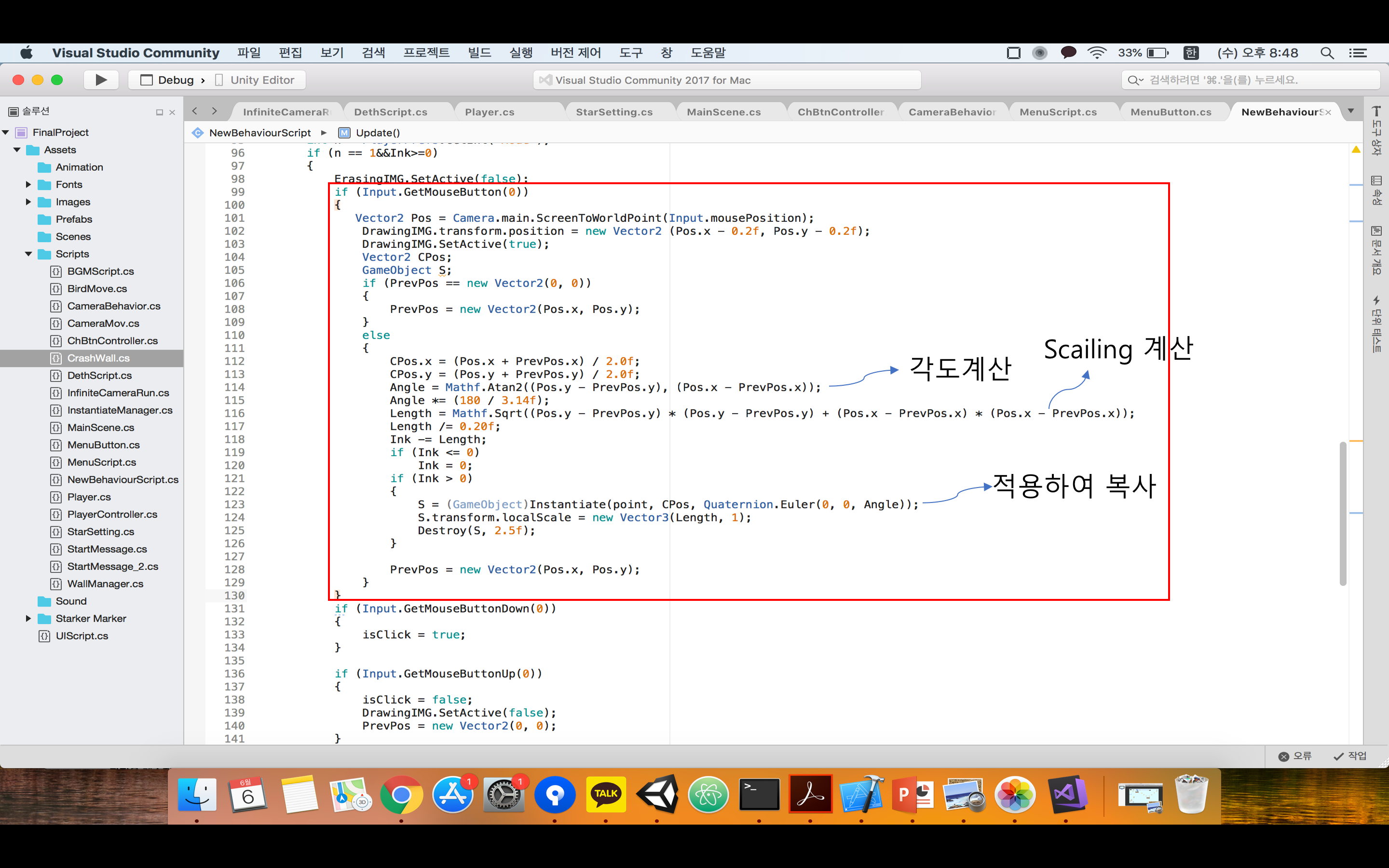Open the Unity dock icon
1389x868 pixels.
(x=657, y=795)
